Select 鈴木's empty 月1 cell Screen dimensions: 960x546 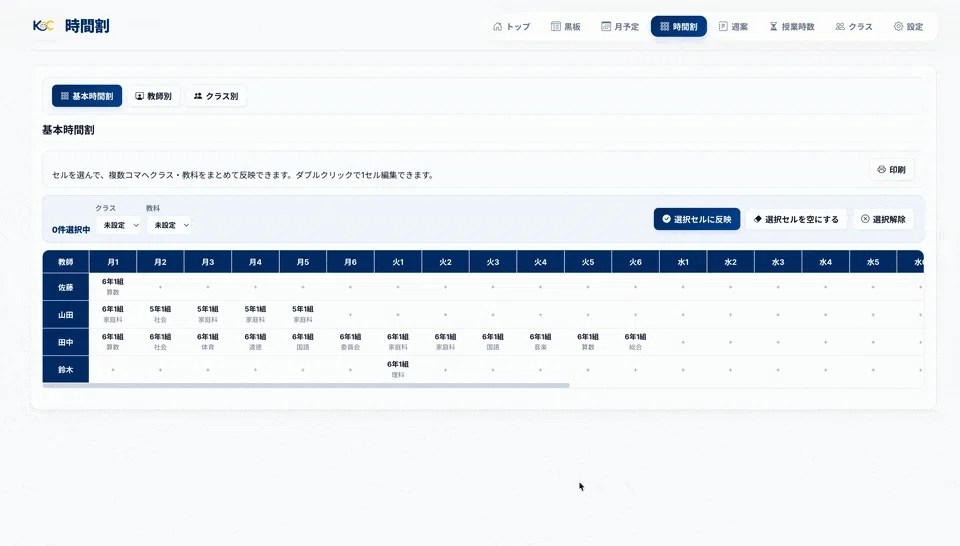coord(113,370)
